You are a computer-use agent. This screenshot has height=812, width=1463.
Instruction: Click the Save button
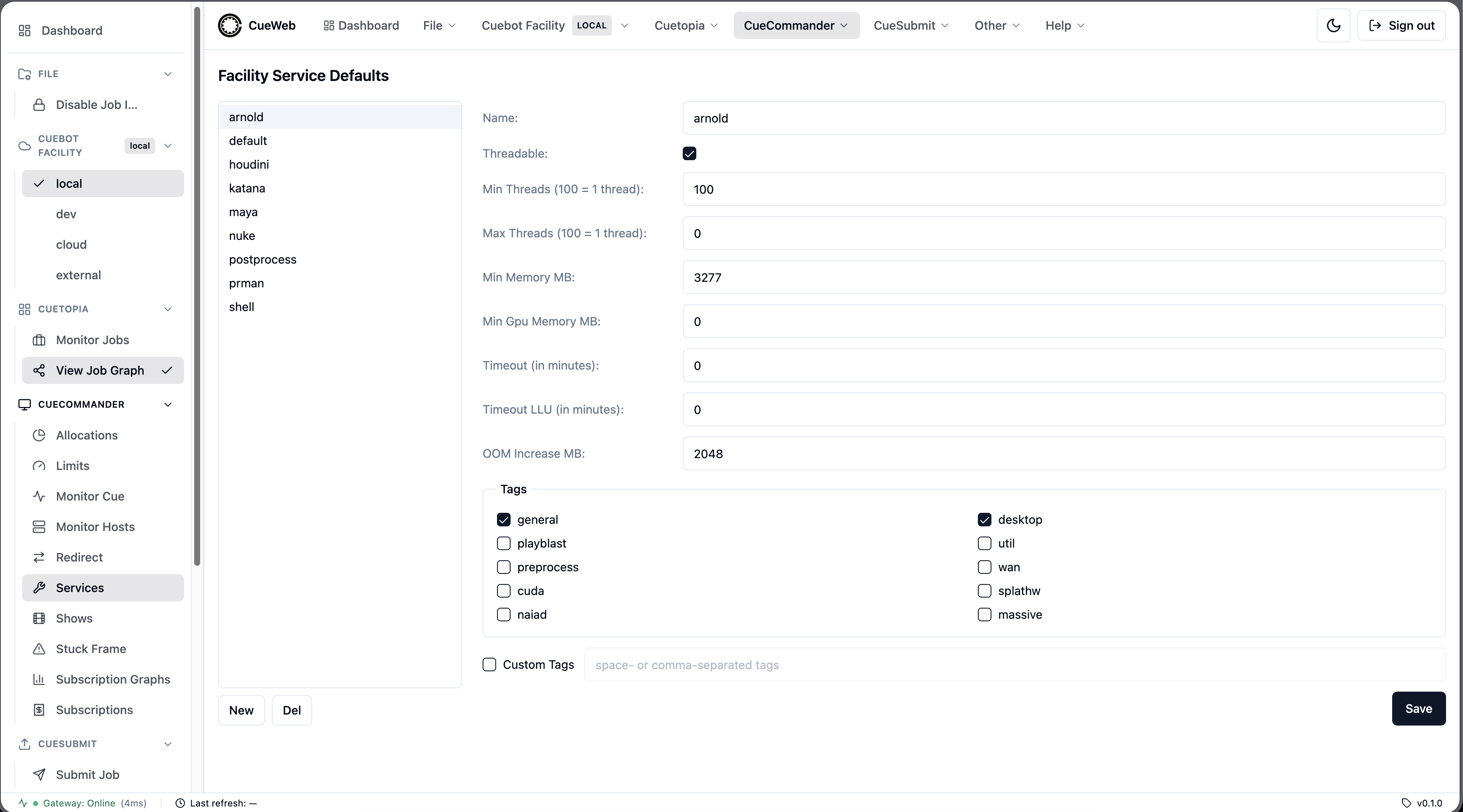[1419, 709]
